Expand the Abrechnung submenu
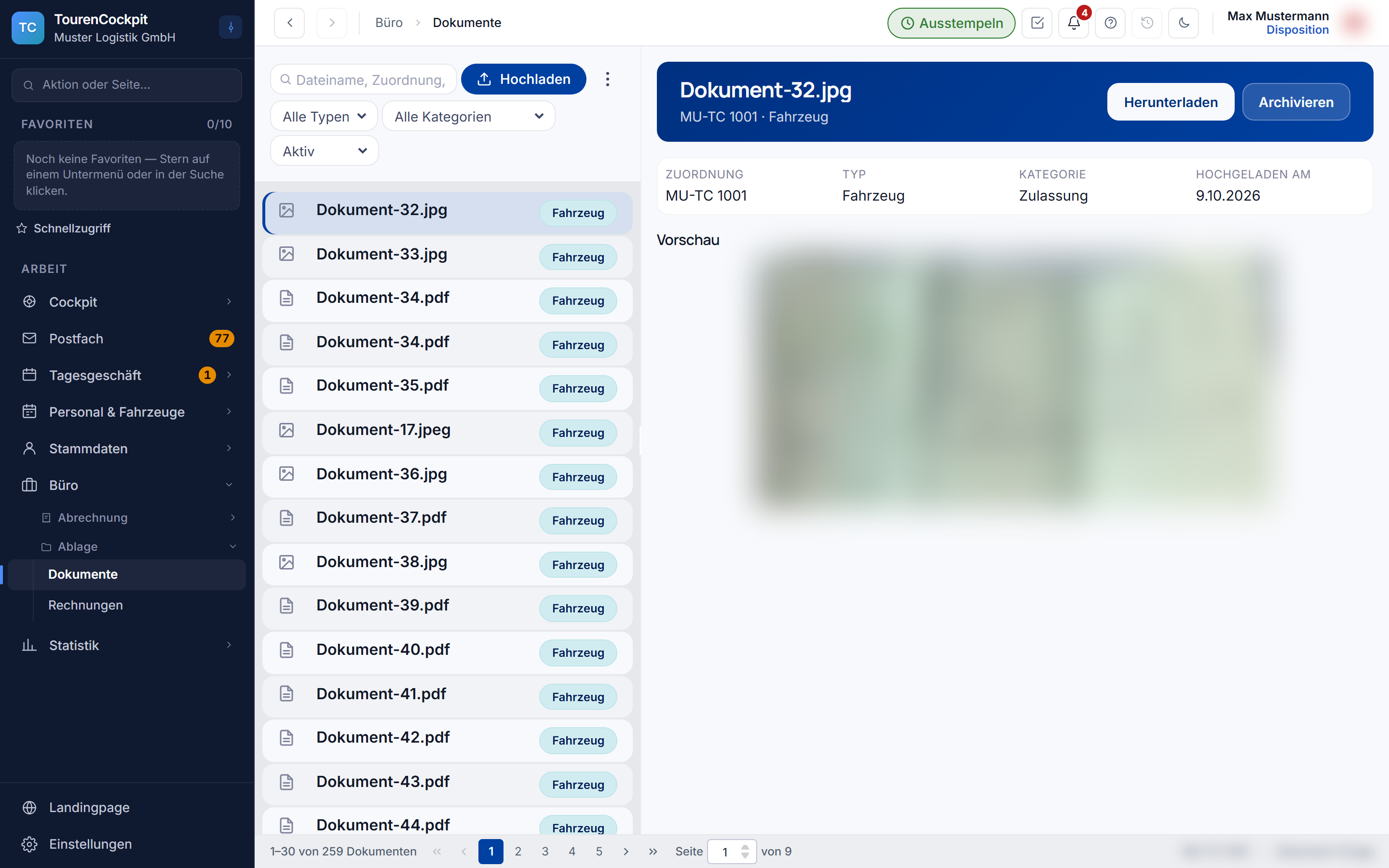The width and height of the screenshot is (1389, 868). (138, 517)
